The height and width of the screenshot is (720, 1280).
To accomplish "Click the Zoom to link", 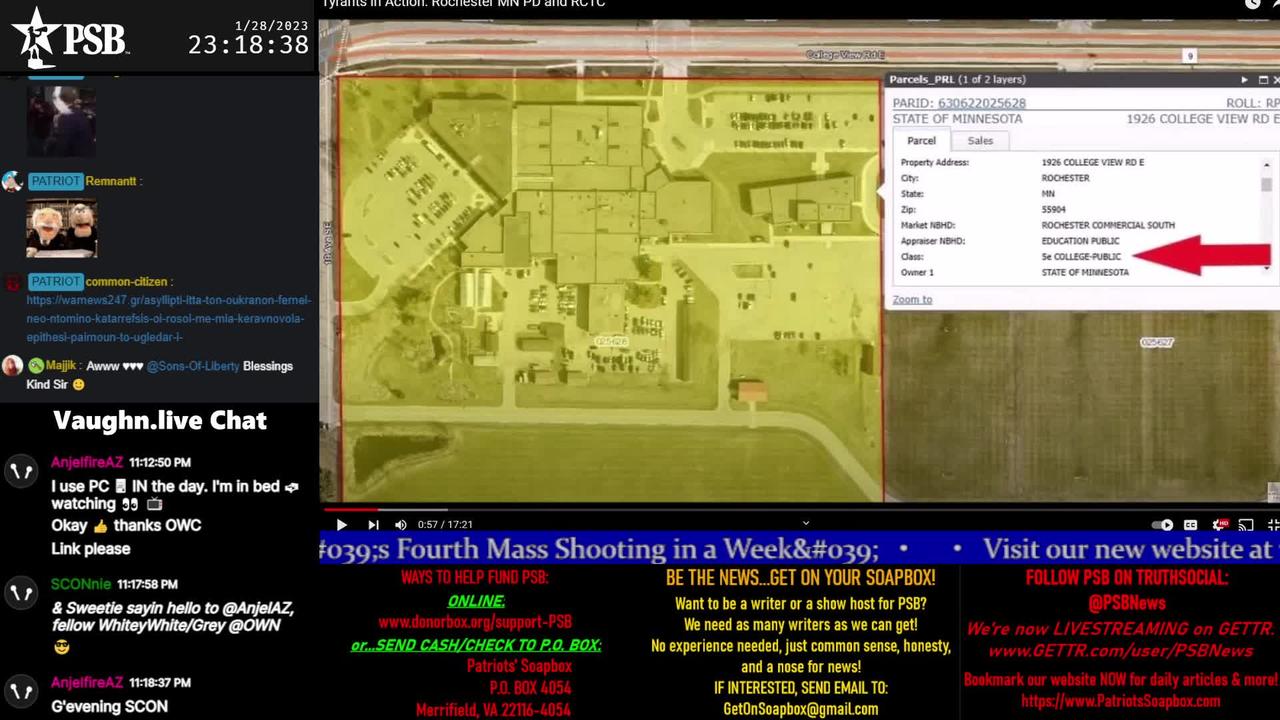I will pos(912,299).
